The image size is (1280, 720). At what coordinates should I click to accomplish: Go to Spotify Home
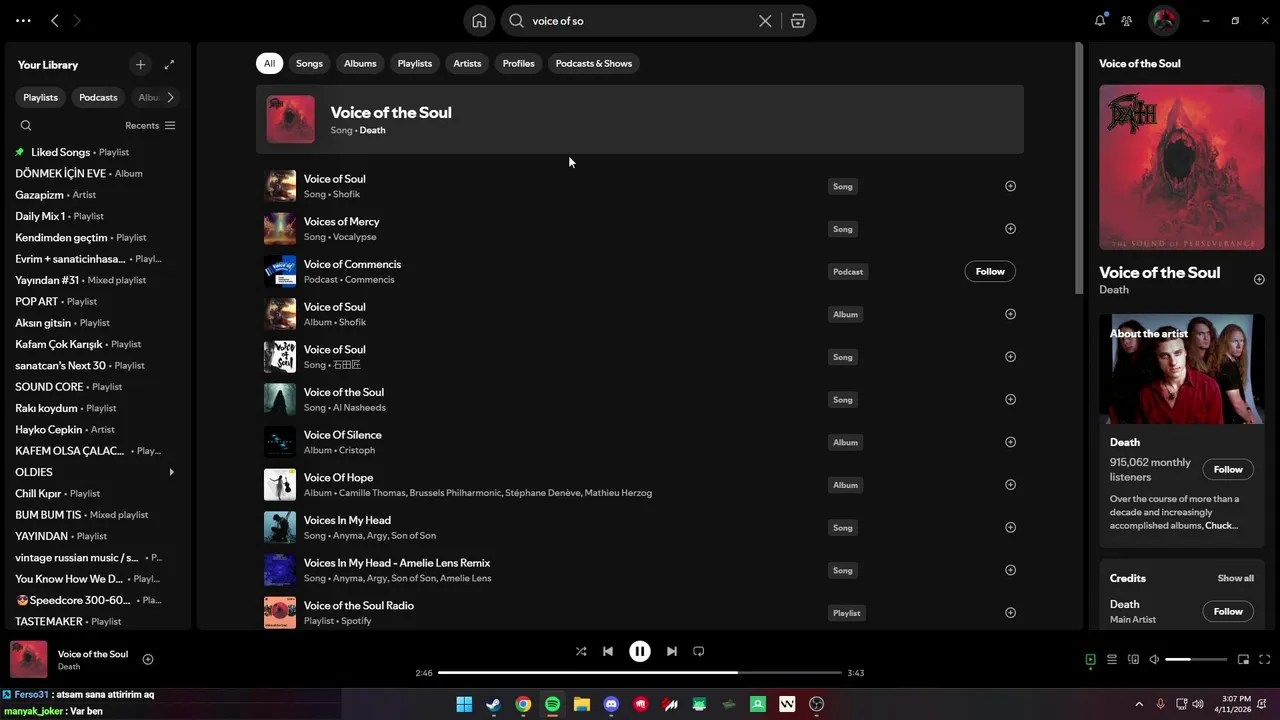(479, 20)
